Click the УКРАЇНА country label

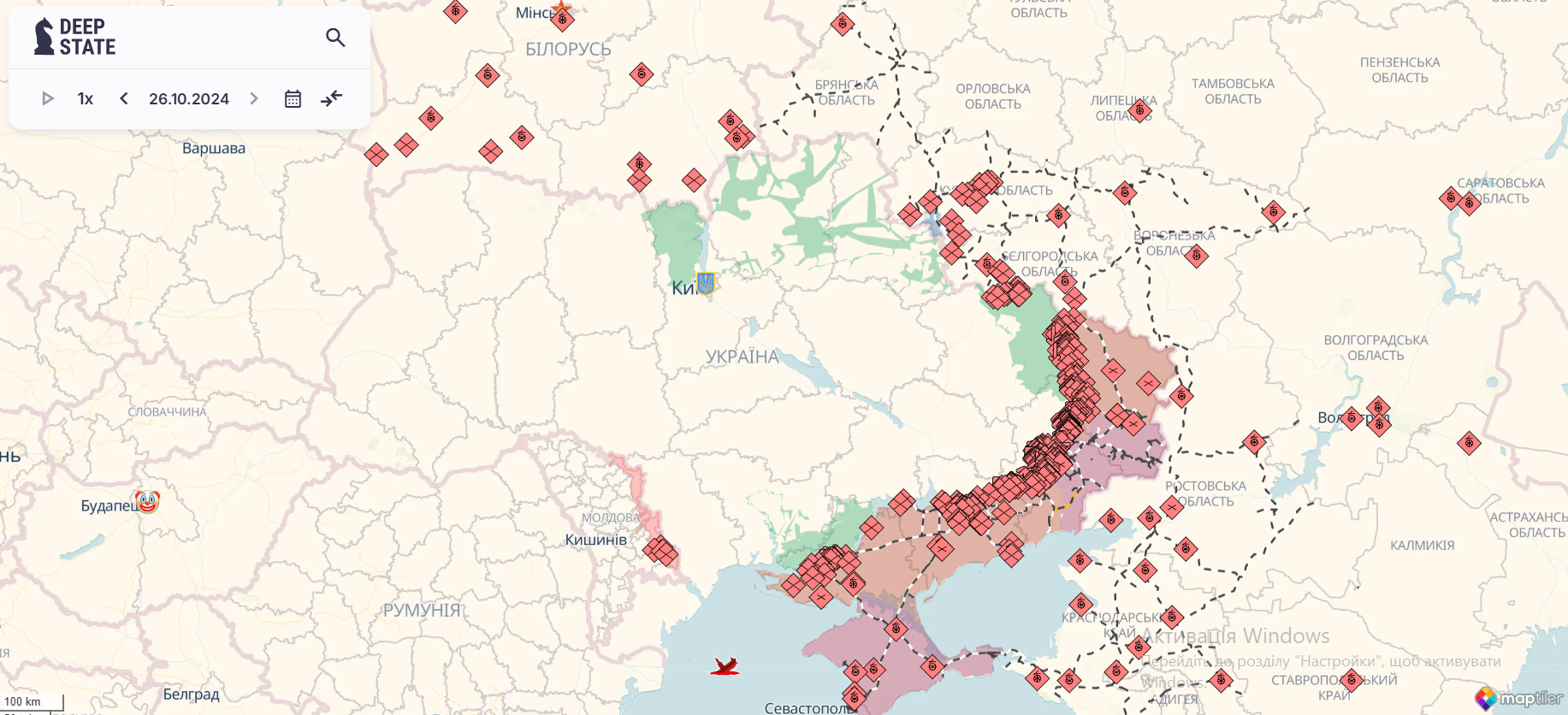tap(743, 357)
